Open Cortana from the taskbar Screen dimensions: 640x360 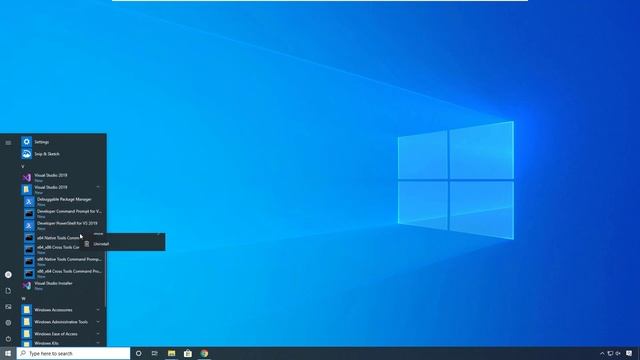pos(138,353)
